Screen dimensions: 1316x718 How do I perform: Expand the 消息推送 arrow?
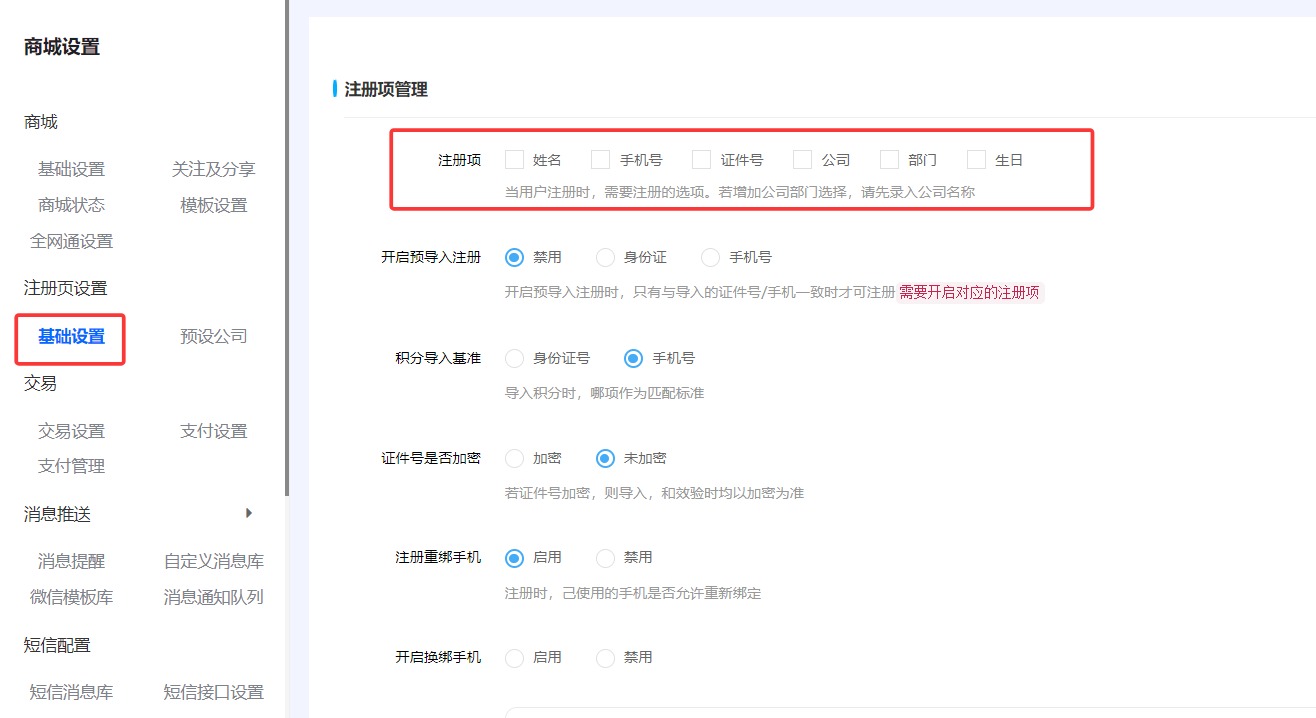tap(249, 514)
